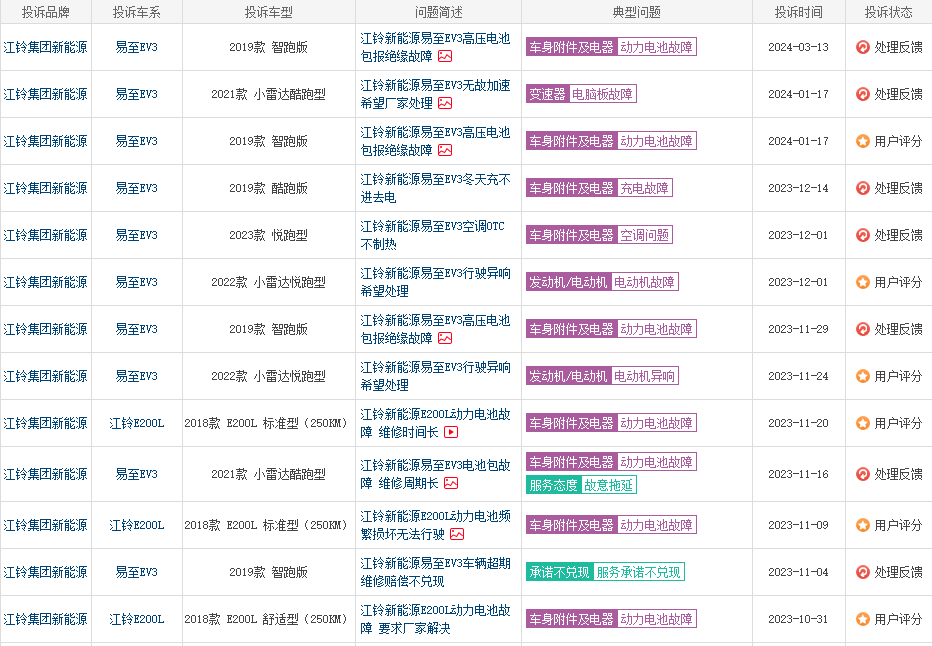932x646 pixels.
Task: Select the 用户评分 star icon for 2023-11-20
Action: coord(863,423)
